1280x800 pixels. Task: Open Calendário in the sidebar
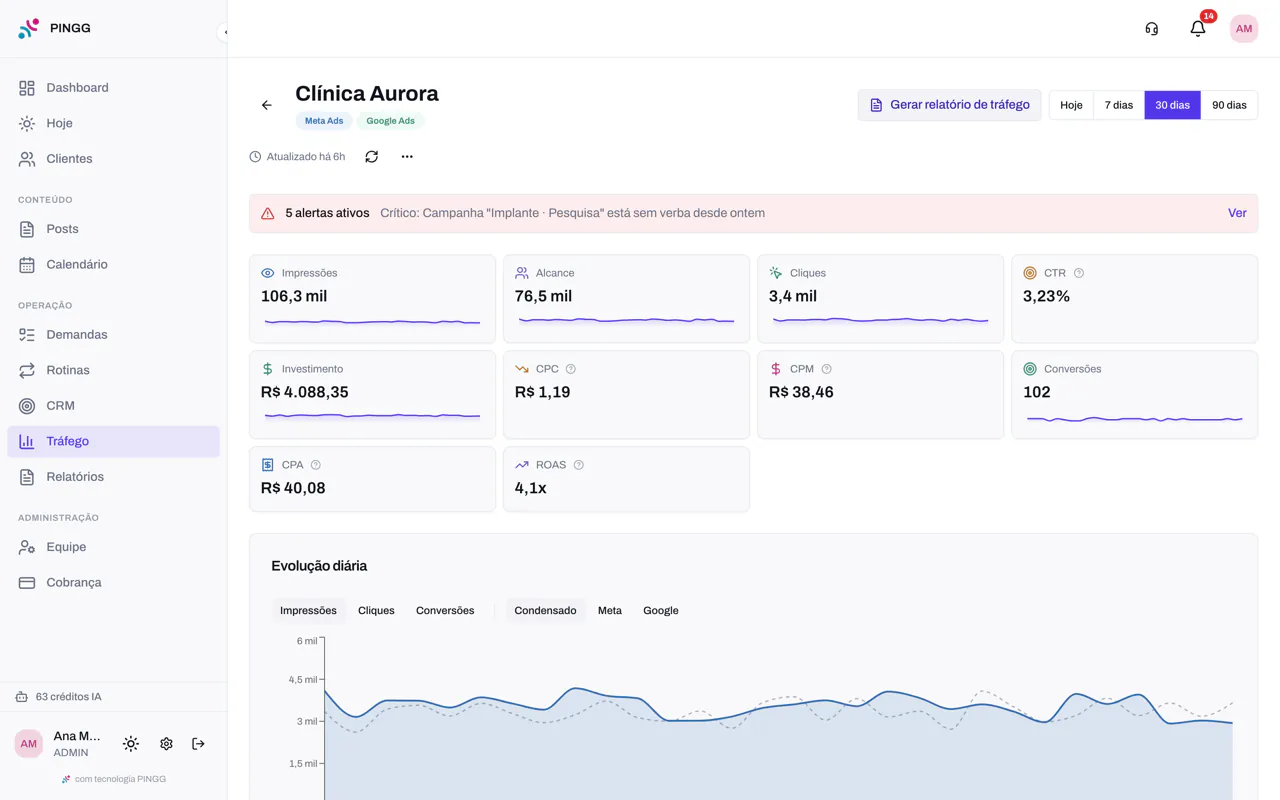114,265
